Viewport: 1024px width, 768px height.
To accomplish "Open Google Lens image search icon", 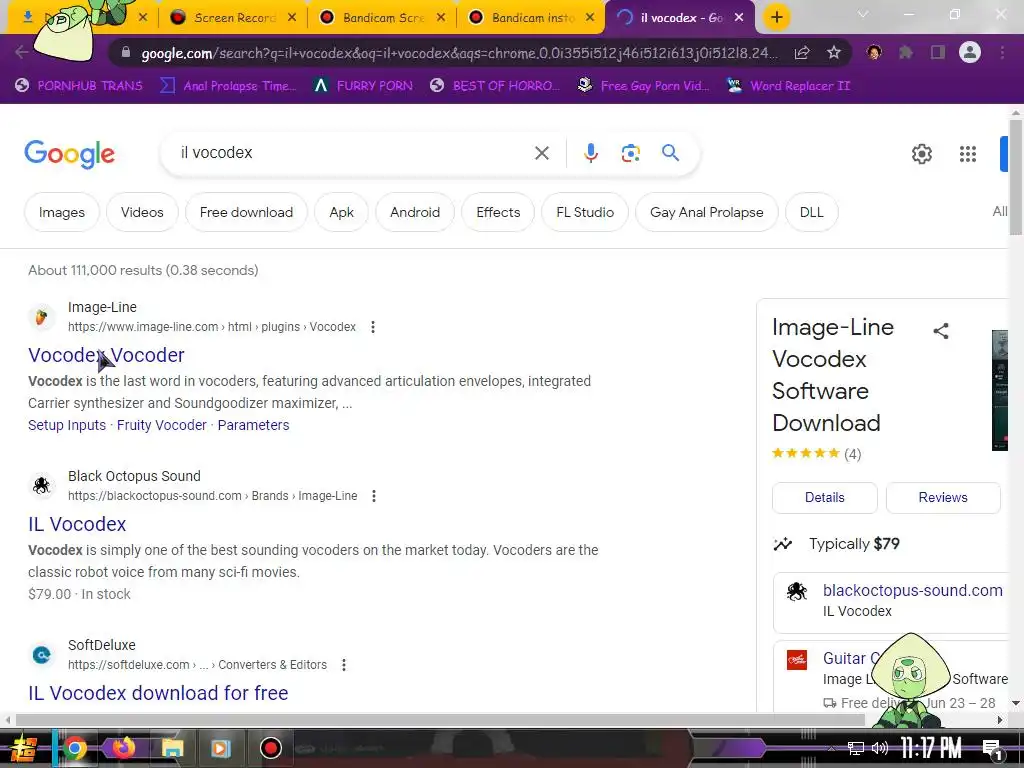I will point(630,153).
